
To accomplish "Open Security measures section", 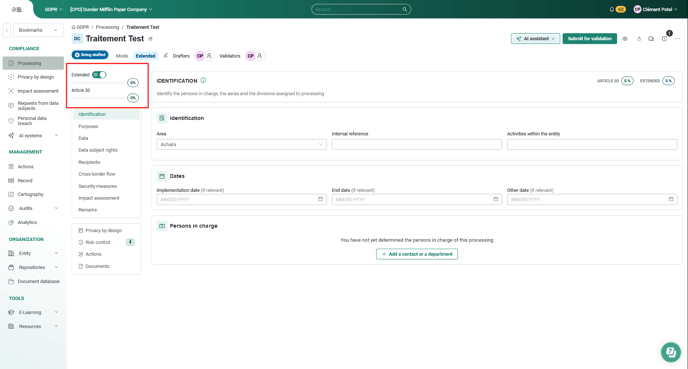I will click(97, 186).
